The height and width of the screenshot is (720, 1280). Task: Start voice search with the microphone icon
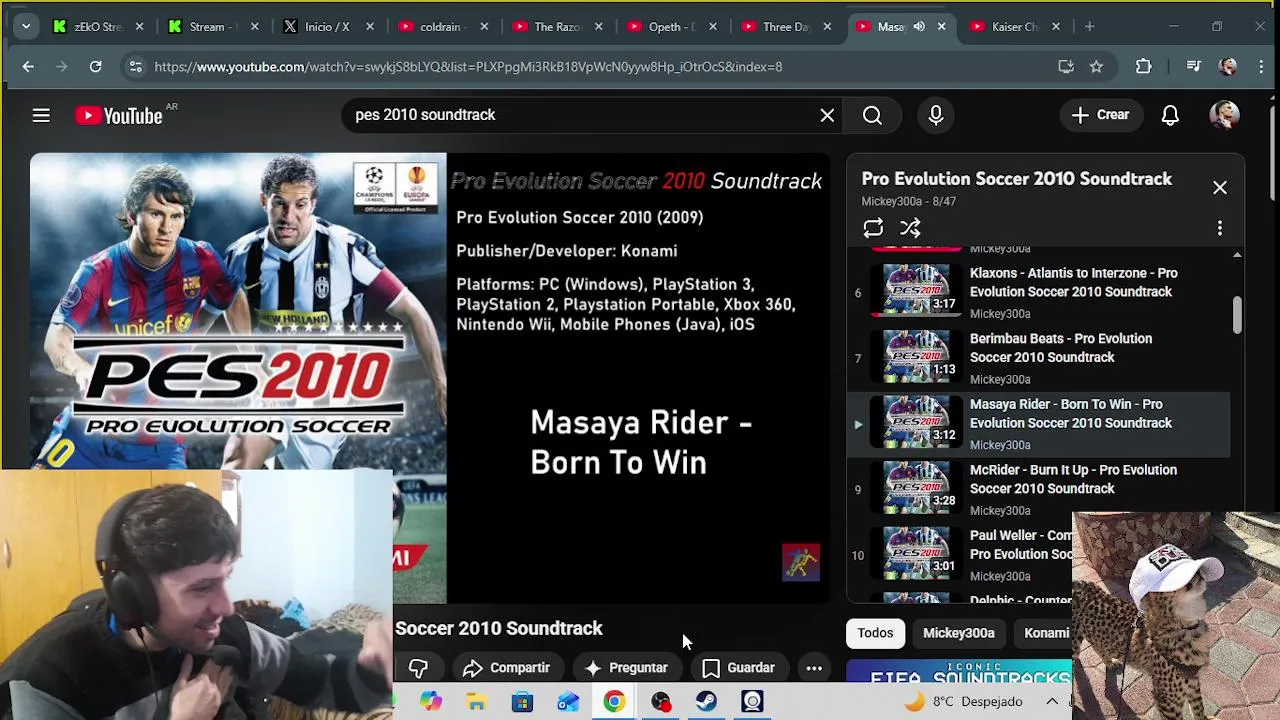pos(936,115)
